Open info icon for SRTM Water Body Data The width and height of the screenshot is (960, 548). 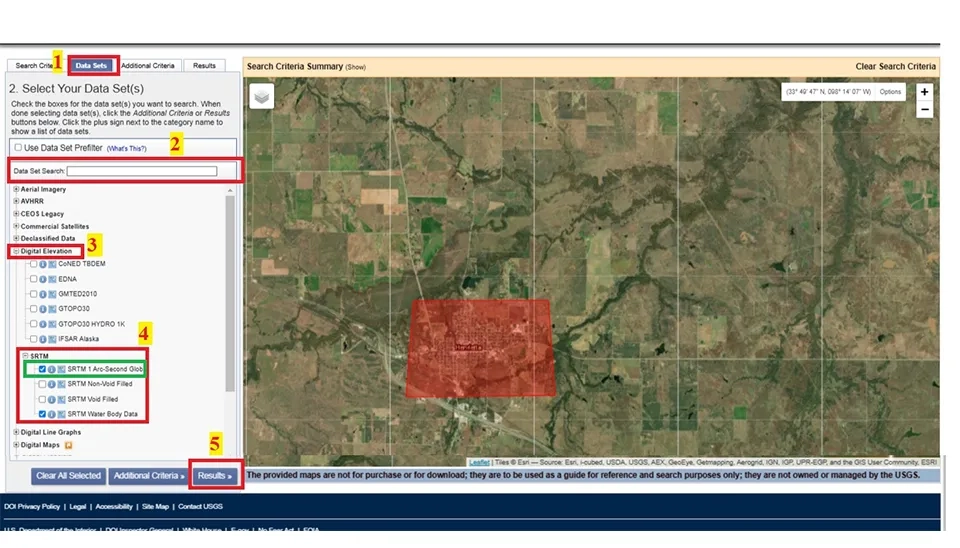(x=52, y=415)
